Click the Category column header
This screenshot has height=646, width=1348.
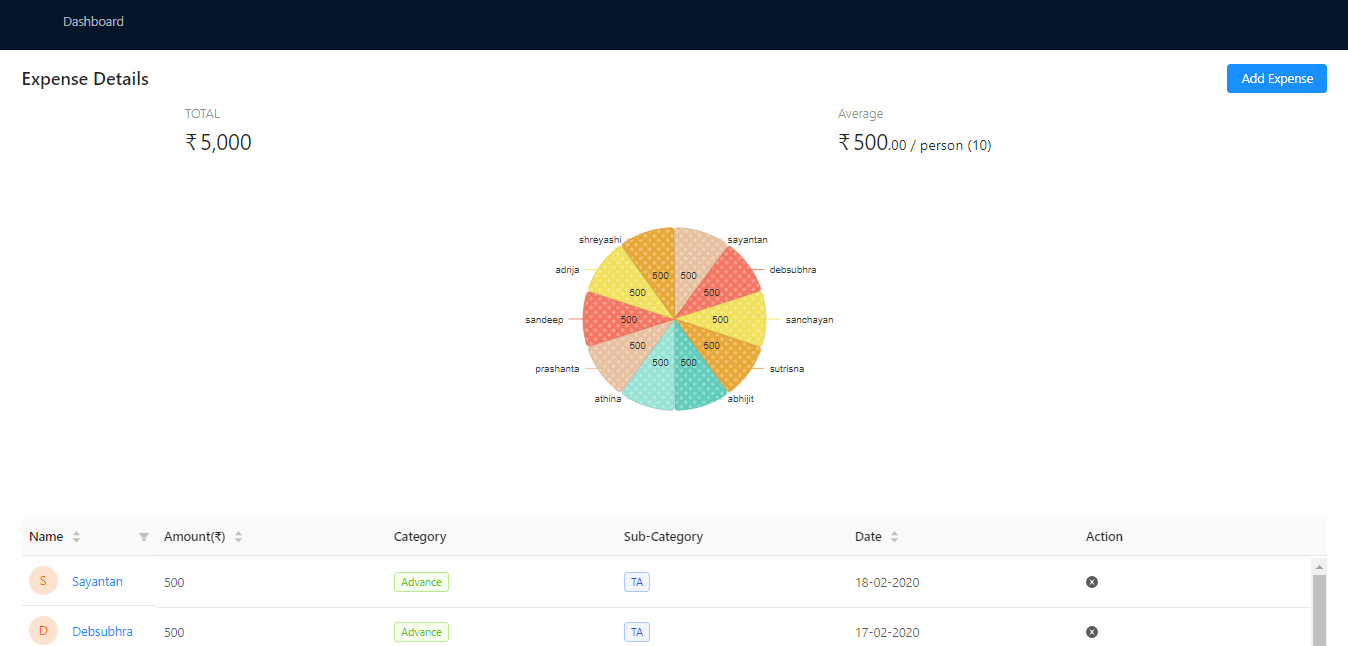(420, 537)
